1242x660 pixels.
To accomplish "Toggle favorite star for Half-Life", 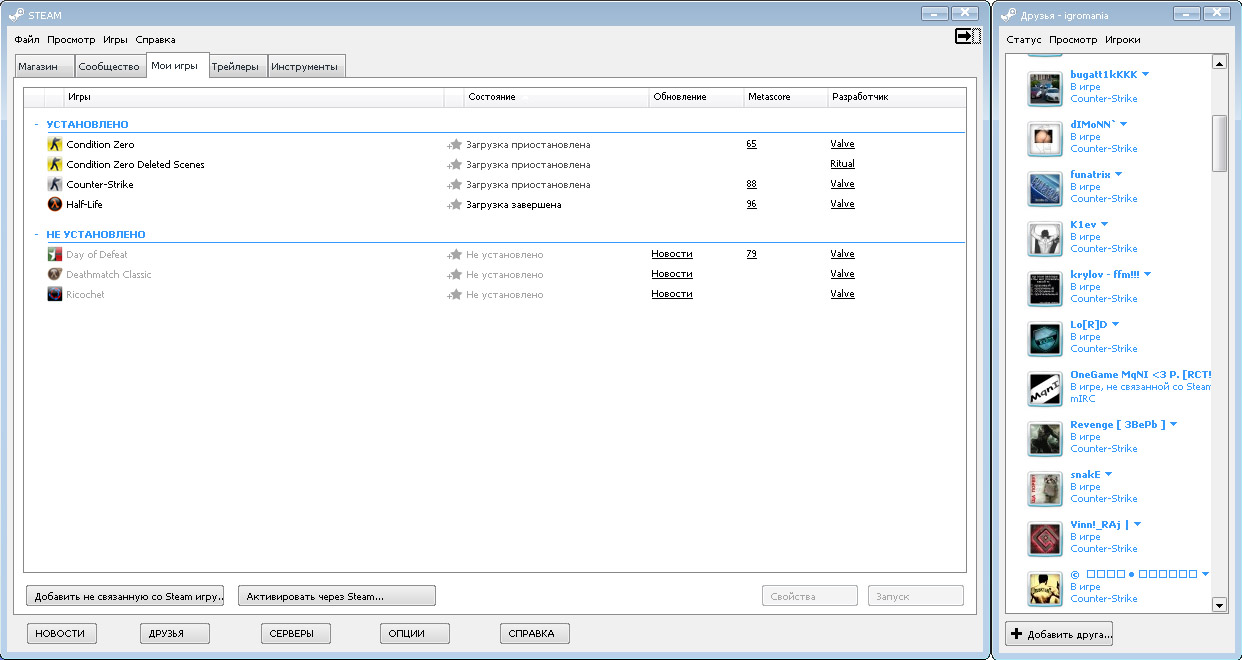I will 454,205.
